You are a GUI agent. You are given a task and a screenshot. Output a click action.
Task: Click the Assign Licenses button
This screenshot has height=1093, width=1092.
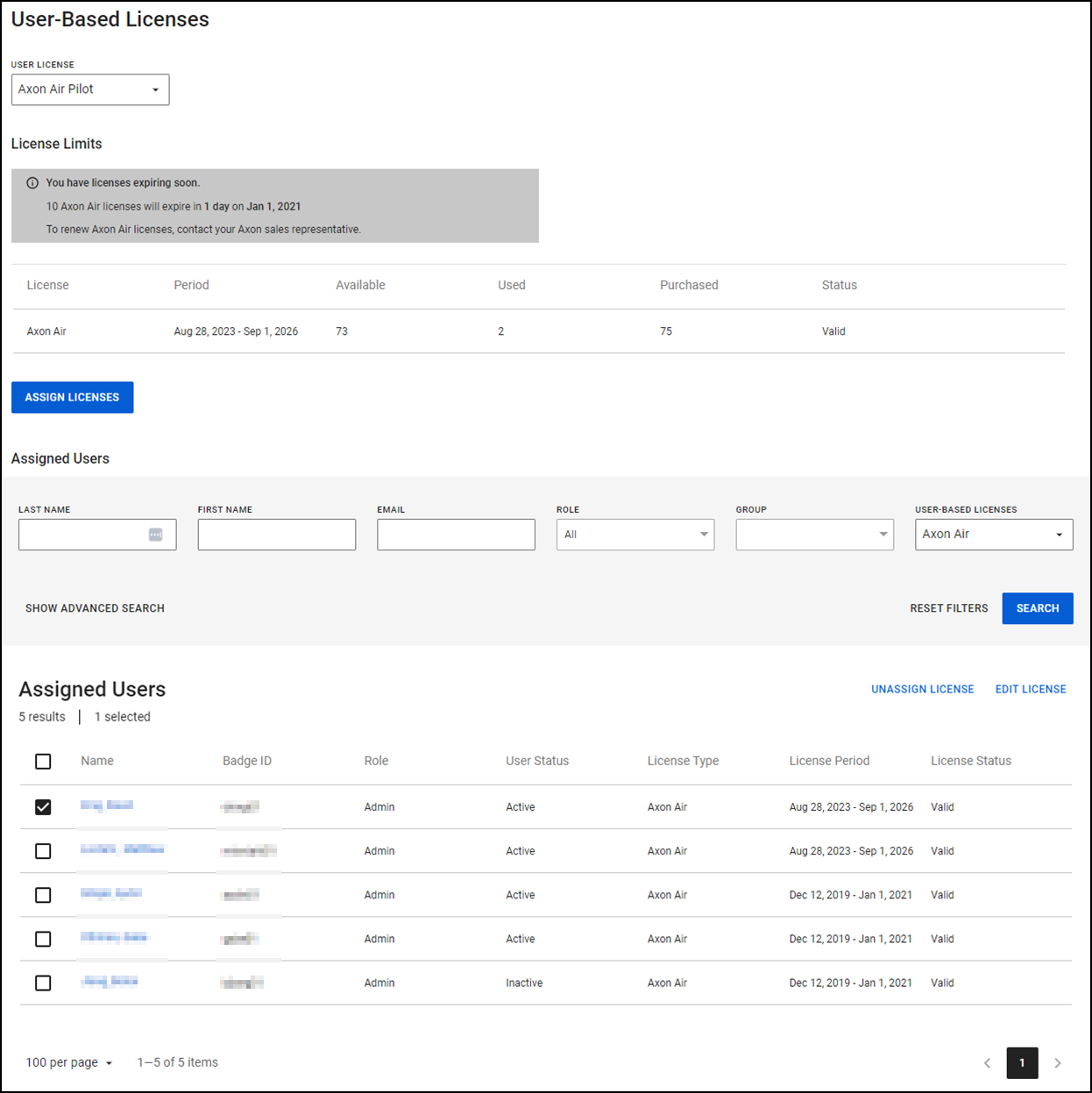pos(72,397)
